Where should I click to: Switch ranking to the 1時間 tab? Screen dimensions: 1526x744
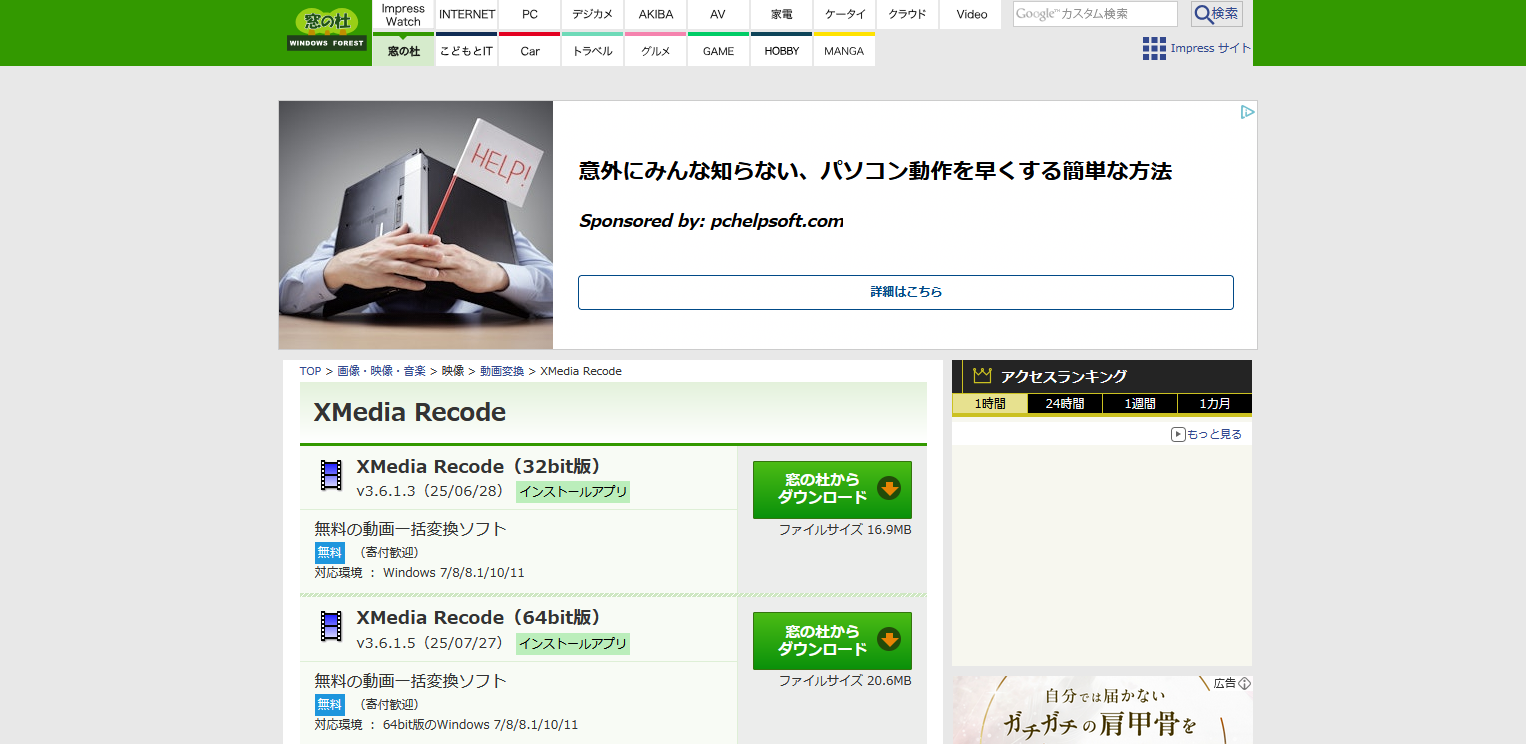[990, 404]
